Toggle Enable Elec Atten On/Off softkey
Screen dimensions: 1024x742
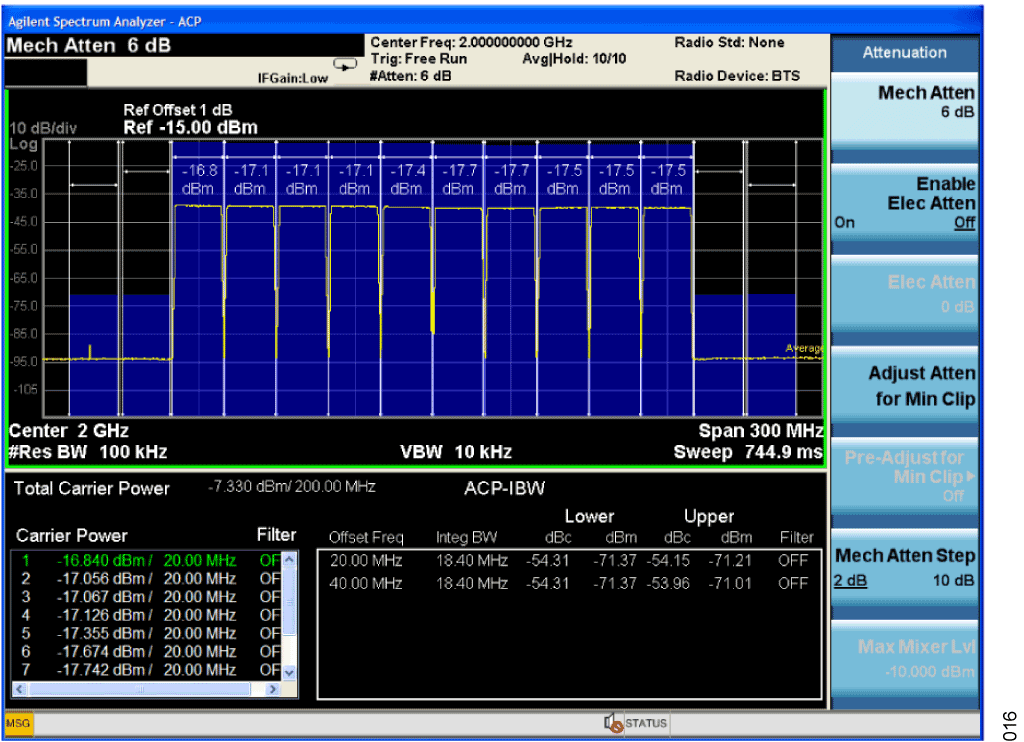904,203
